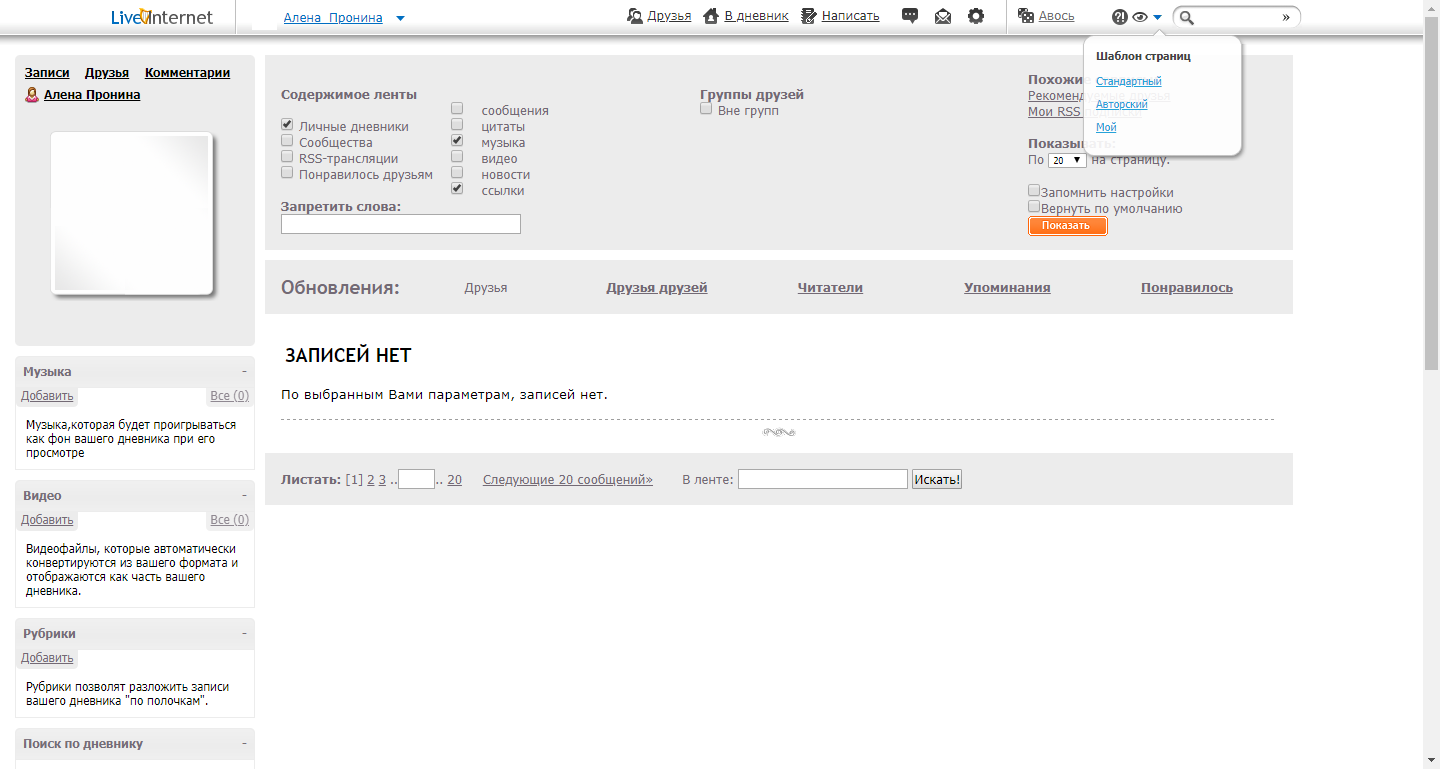Enable the RSS-трансляции checkbox

click(288, 157)
